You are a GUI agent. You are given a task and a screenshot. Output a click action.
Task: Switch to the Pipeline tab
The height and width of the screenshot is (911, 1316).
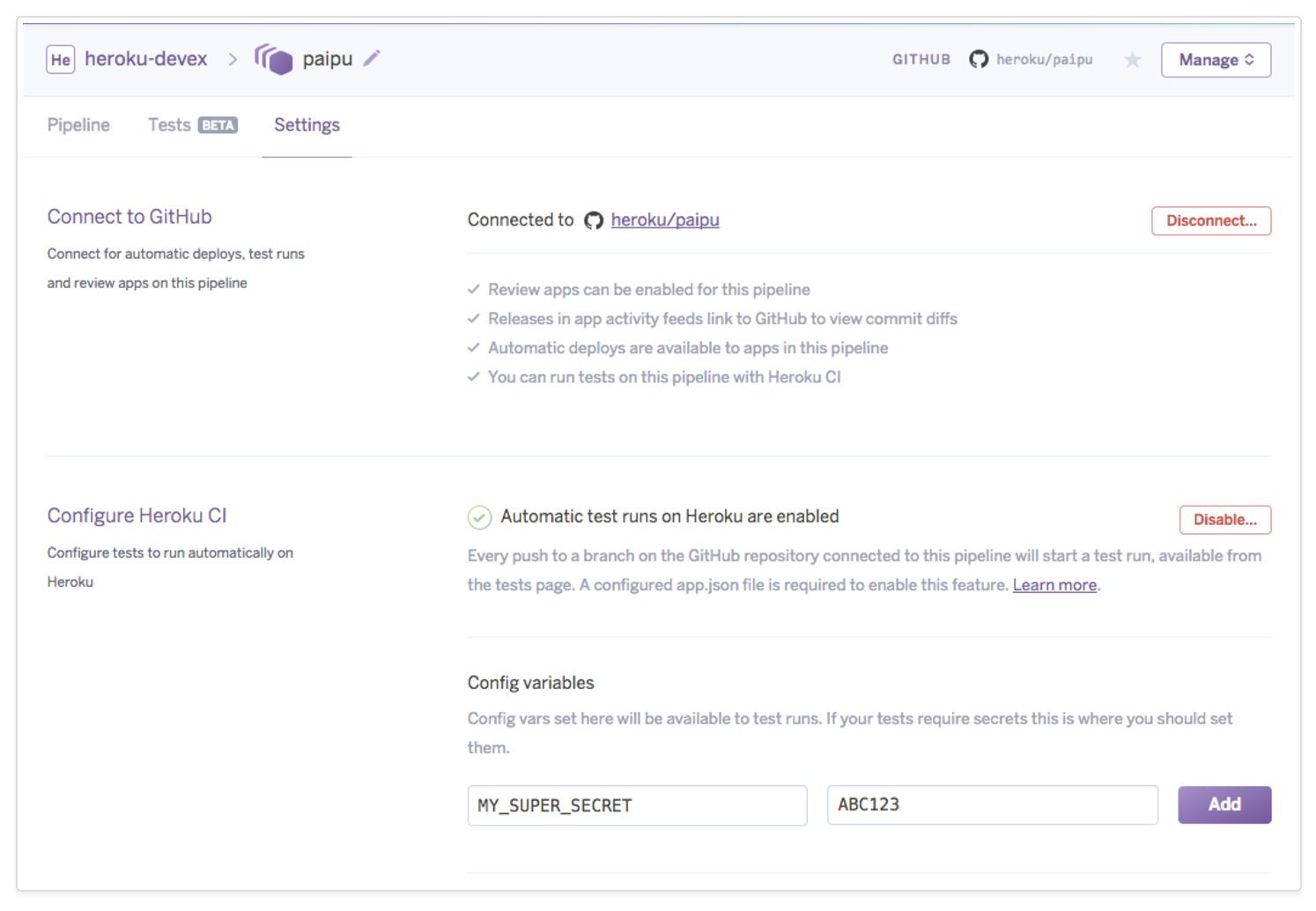[x=78, y=125]
